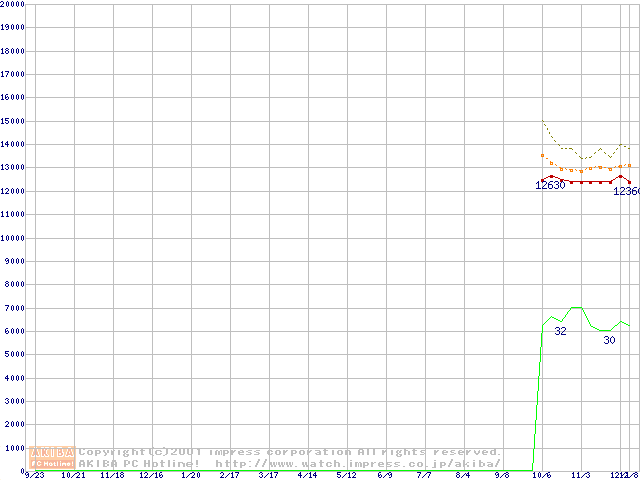Click the 9/23 date on x-axis
This screenshot has width=640, height=480.
[34, 476]
